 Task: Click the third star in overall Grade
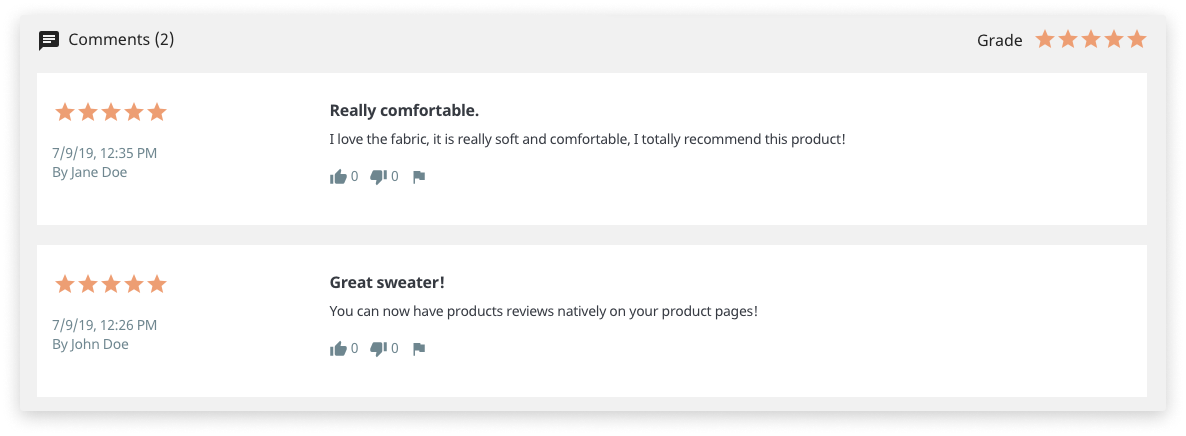click(x=1091, y=39)
